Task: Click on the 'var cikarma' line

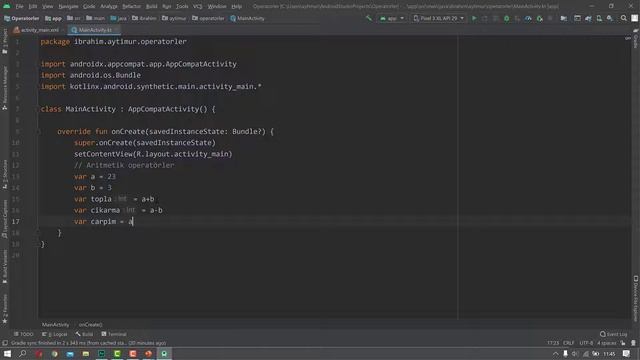Action: pos(118,210)
